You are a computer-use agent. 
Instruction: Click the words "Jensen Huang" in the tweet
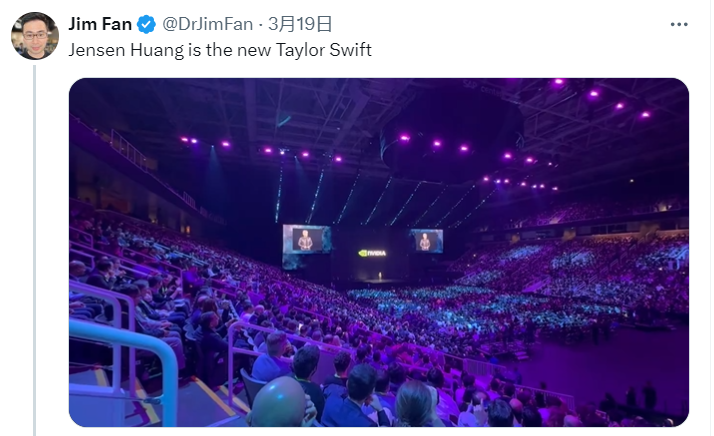(126, 50)
